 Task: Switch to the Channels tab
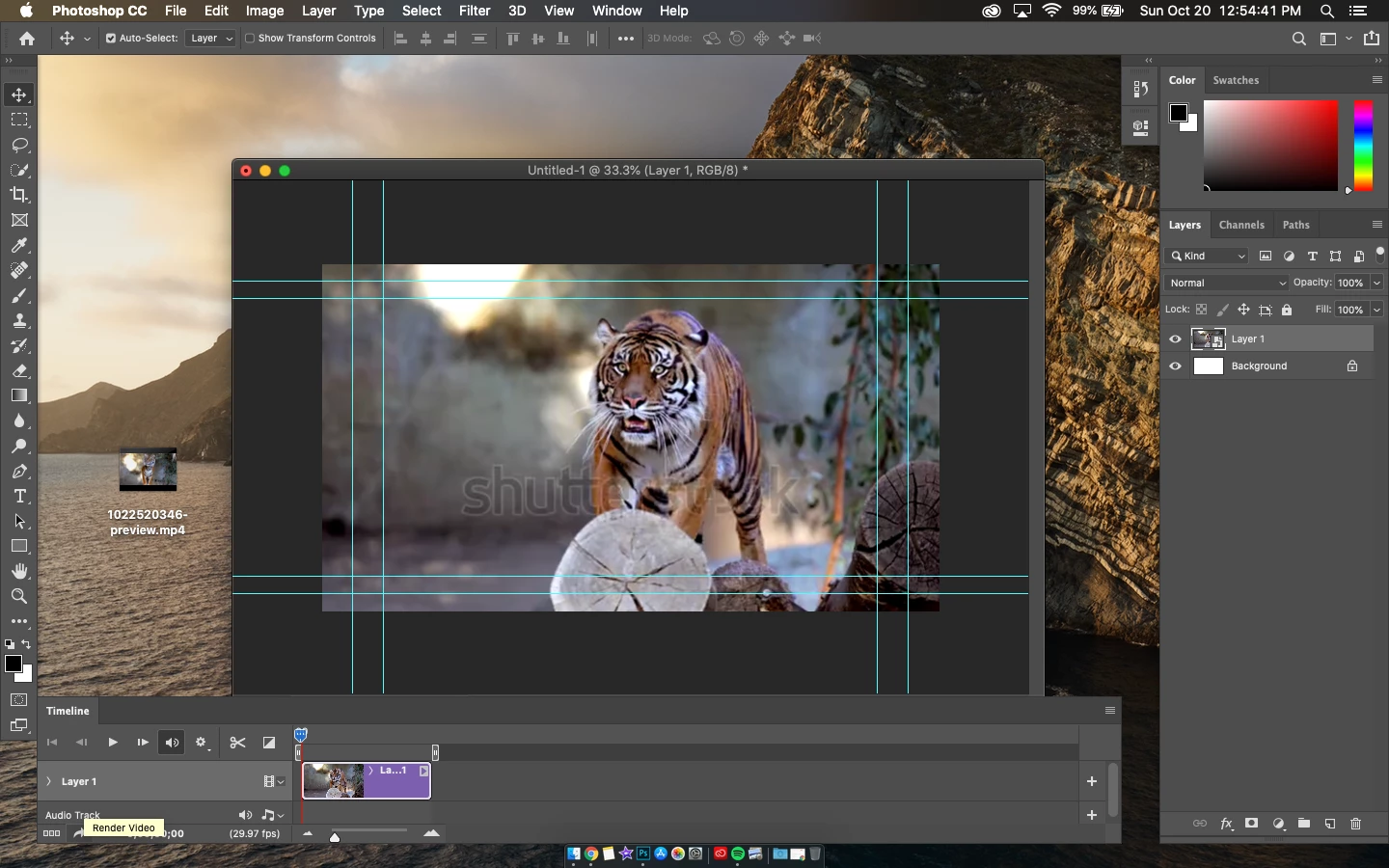[x=1241, y=225]
